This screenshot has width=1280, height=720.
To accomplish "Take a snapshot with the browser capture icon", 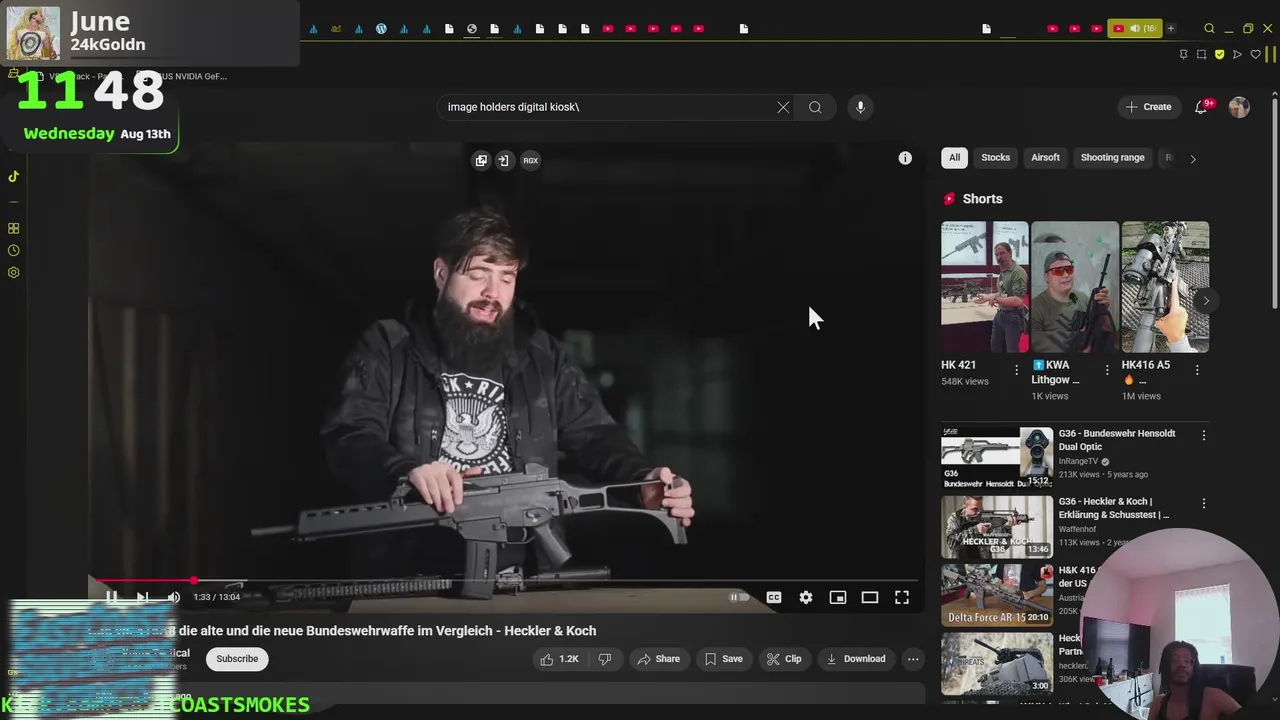I will 1201,54.
